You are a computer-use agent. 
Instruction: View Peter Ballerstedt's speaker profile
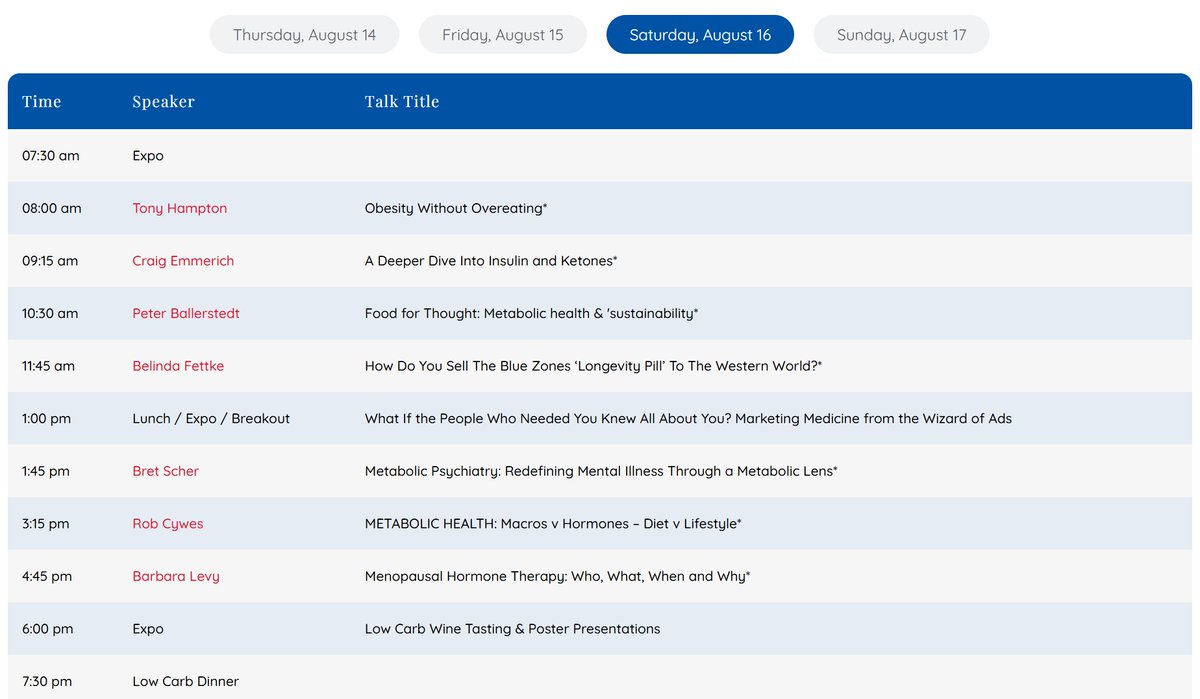click(186, 313)
